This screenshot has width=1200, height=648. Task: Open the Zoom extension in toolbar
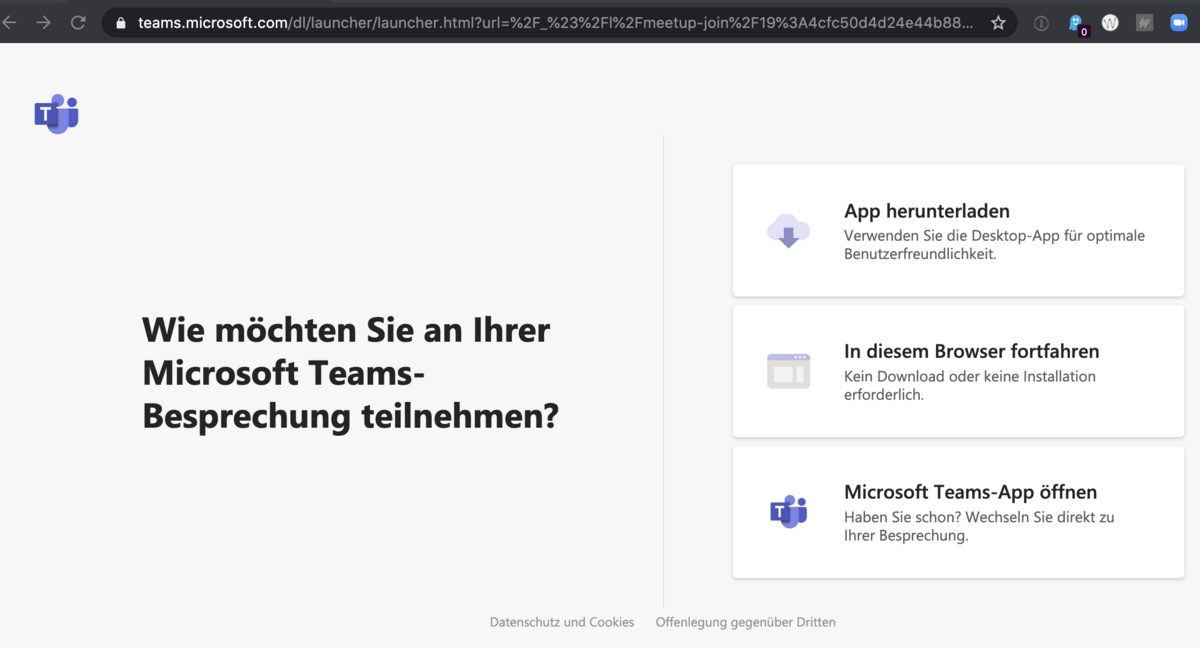(1178, 23)
